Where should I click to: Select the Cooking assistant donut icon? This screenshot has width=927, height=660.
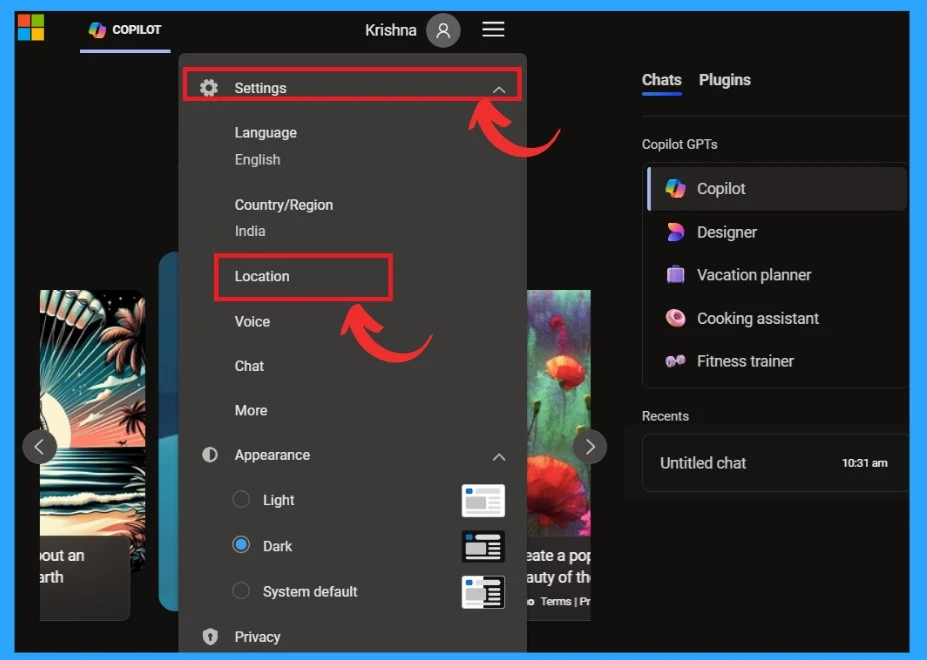(675, 318)
